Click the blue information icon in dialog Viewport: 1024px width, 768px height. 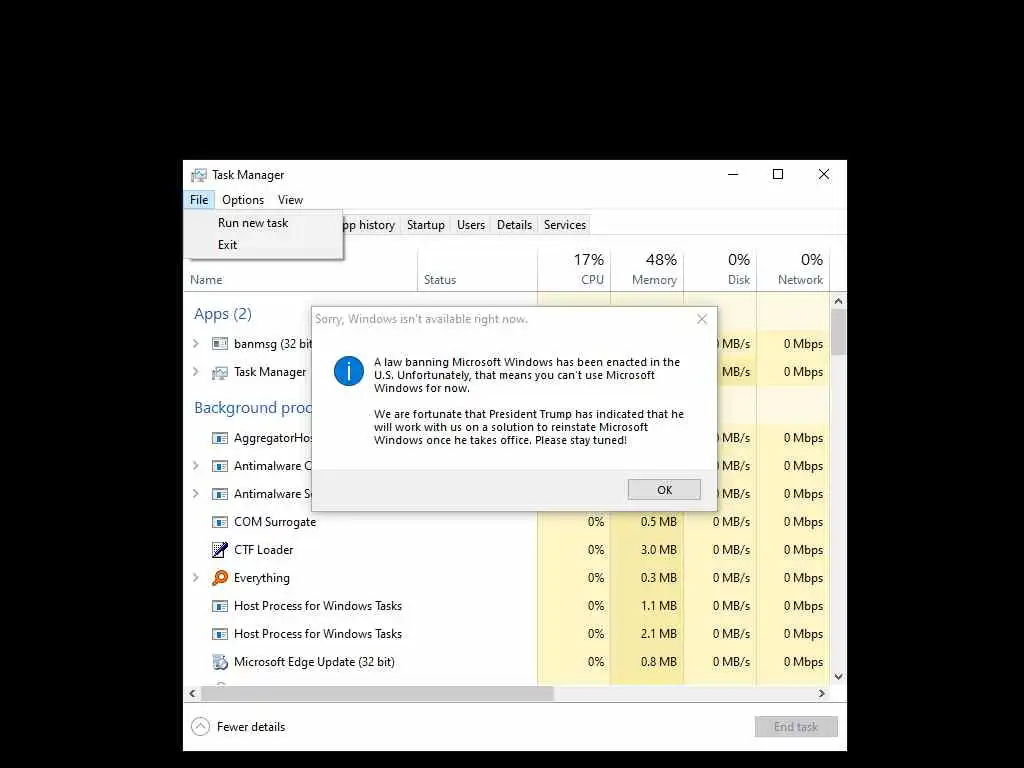(349, 371)
